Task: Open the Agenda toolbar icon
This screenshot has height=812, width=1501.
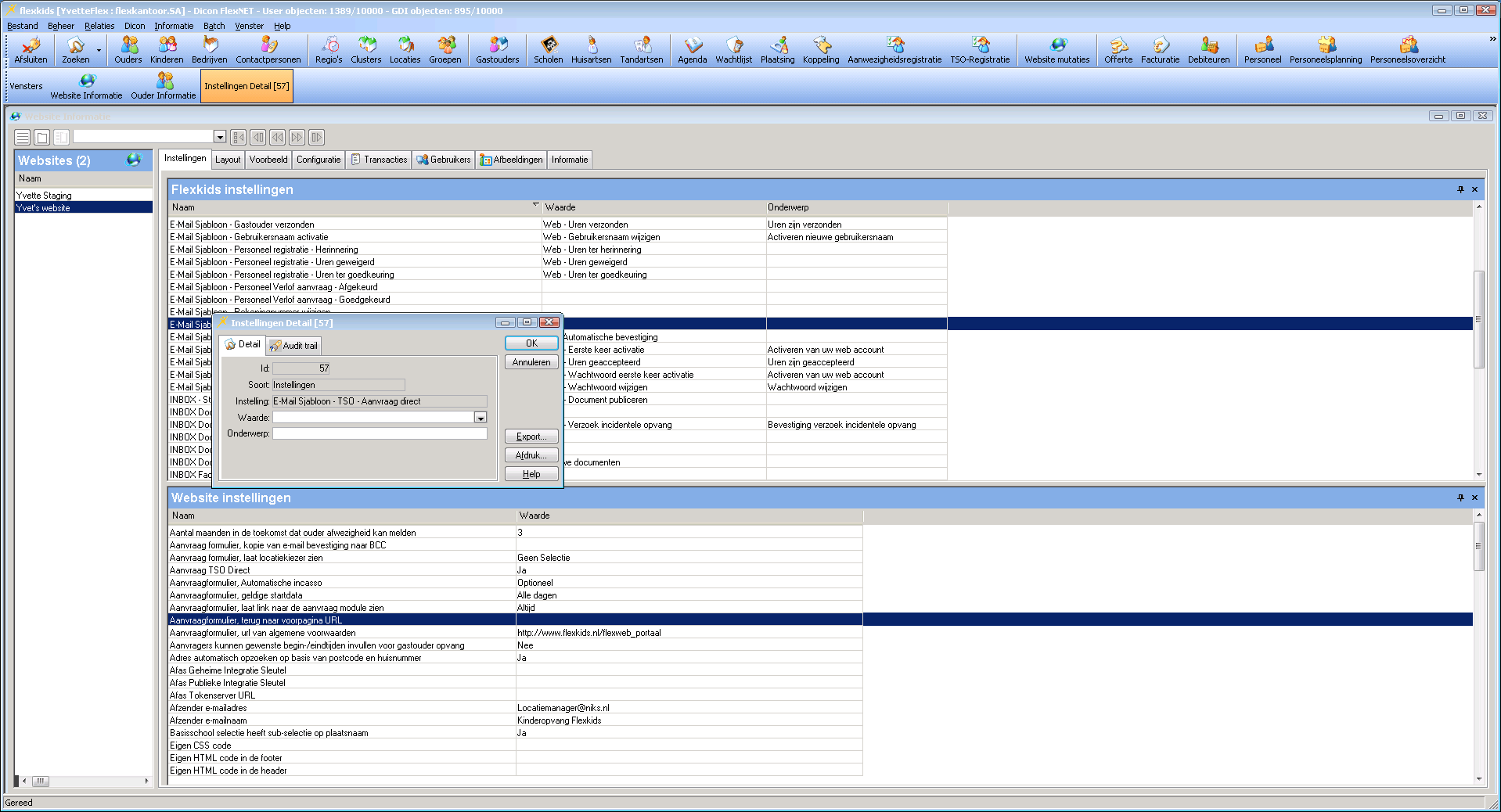Action: 692,49
